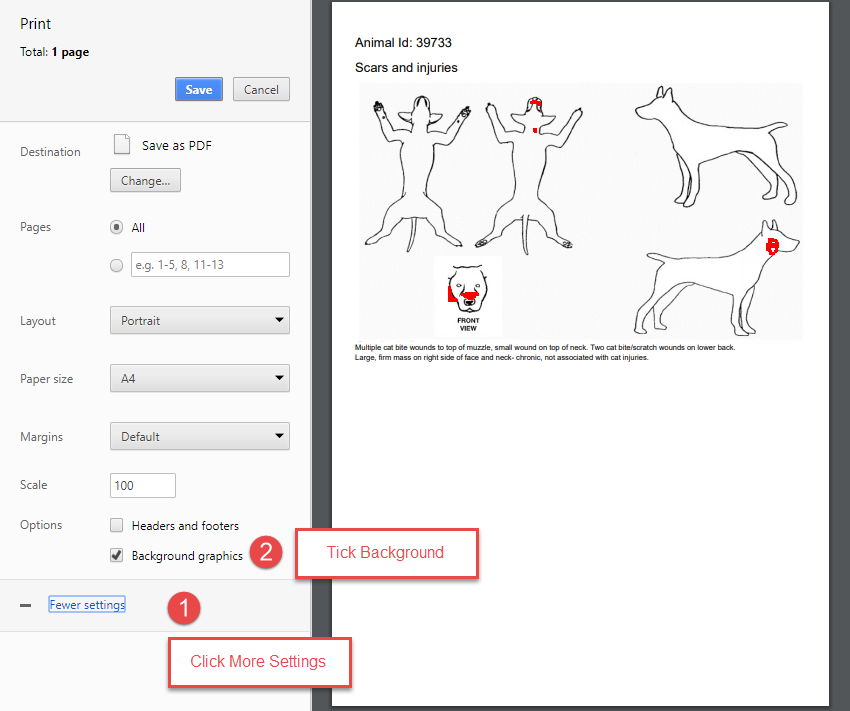Screen dimensions: 850x711
Task: Click the red step 2 marker
Action: point(265,553)
